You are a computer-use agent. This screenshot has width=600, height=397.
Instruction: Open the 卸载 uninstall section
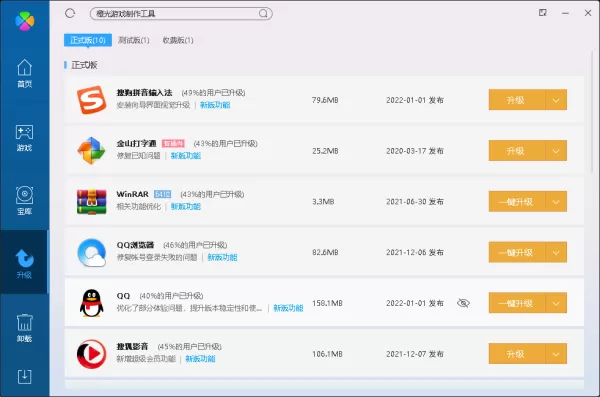click(24, 328)
